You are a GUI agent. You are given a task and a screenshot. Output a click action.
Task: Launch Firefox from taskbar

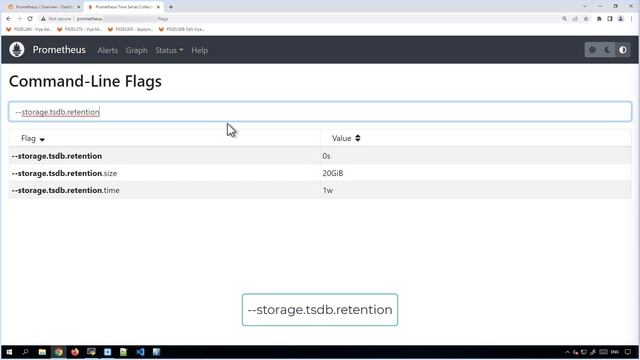(x=75, y=352)
